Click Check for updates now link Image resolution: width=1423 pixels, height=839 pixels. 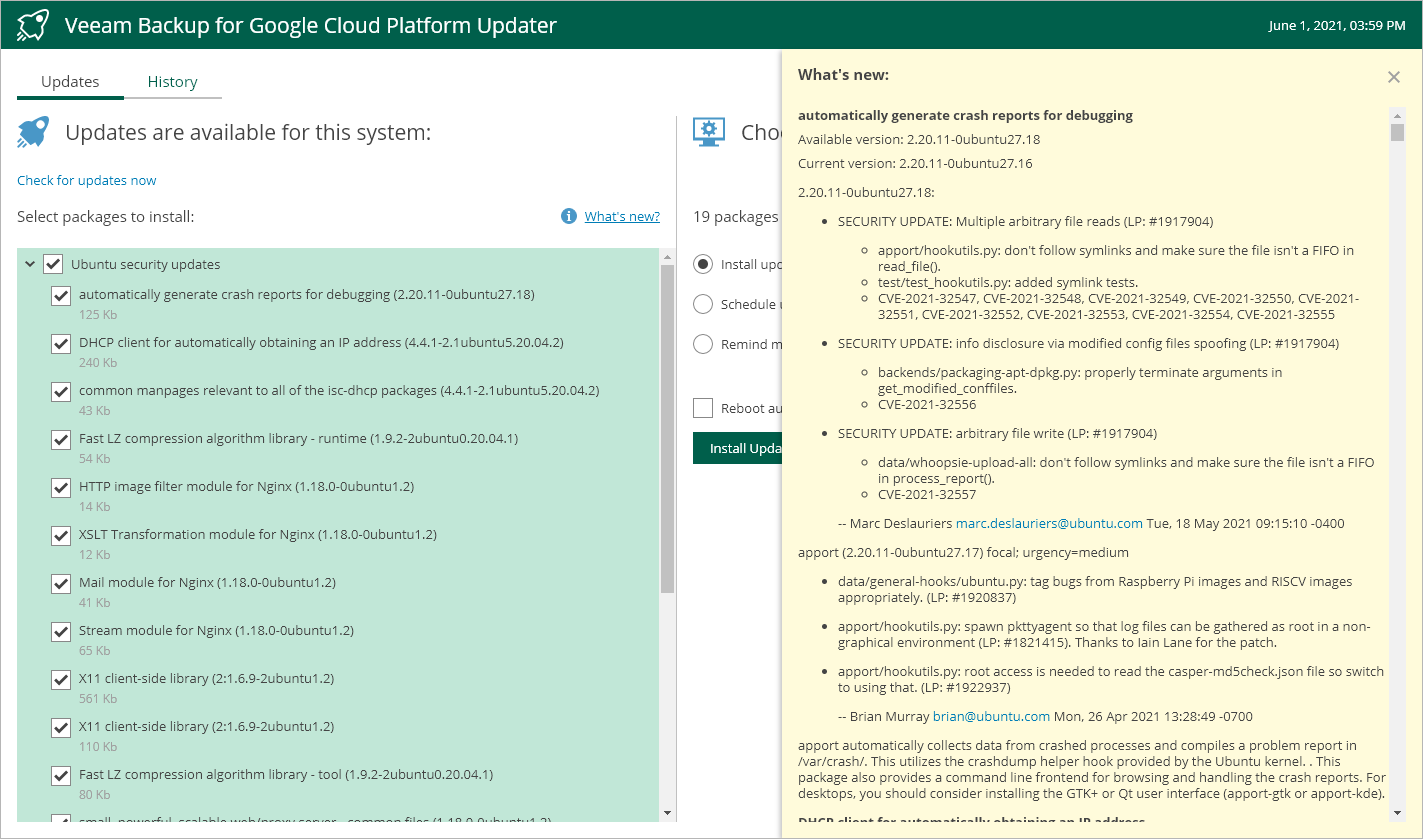coord(87,180)
